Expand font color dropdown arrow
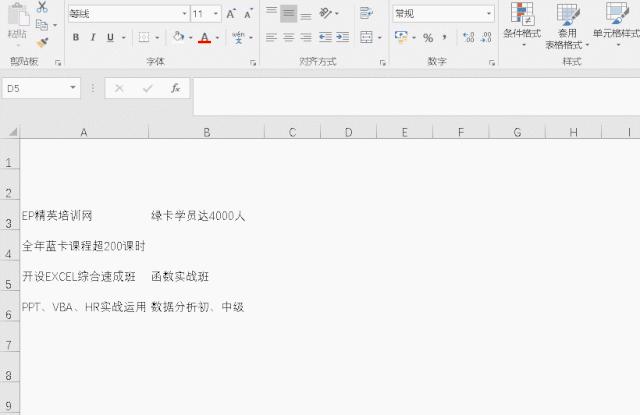This screenshot has height=415, width=640. point(217,38)
